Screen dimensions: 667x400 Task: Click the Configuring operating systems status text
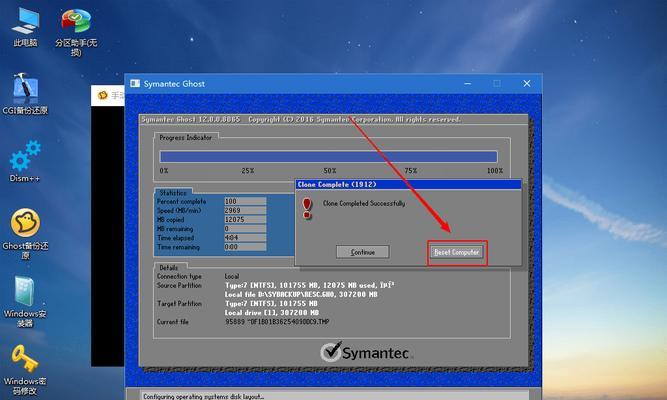pos(203,396)
